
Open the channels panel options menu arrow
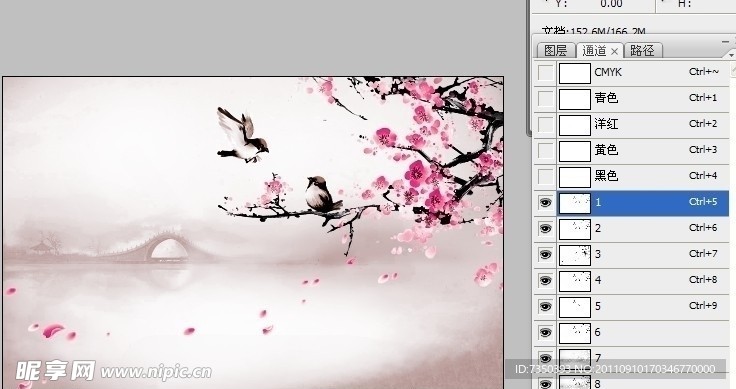coord(731,55)
